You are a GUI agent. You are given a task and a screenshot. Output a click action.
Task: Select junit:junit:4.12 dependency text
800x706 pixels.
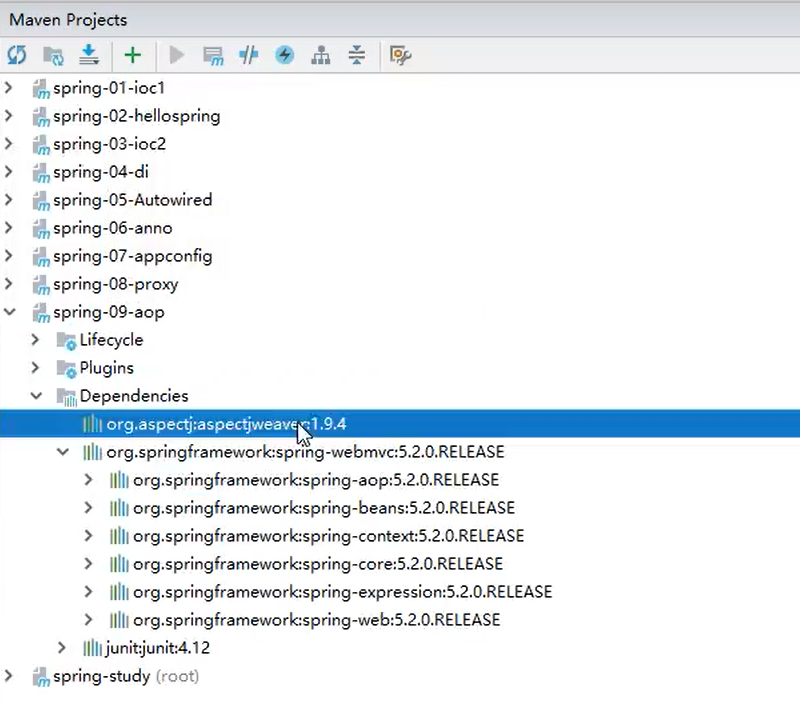click(158, 648)
